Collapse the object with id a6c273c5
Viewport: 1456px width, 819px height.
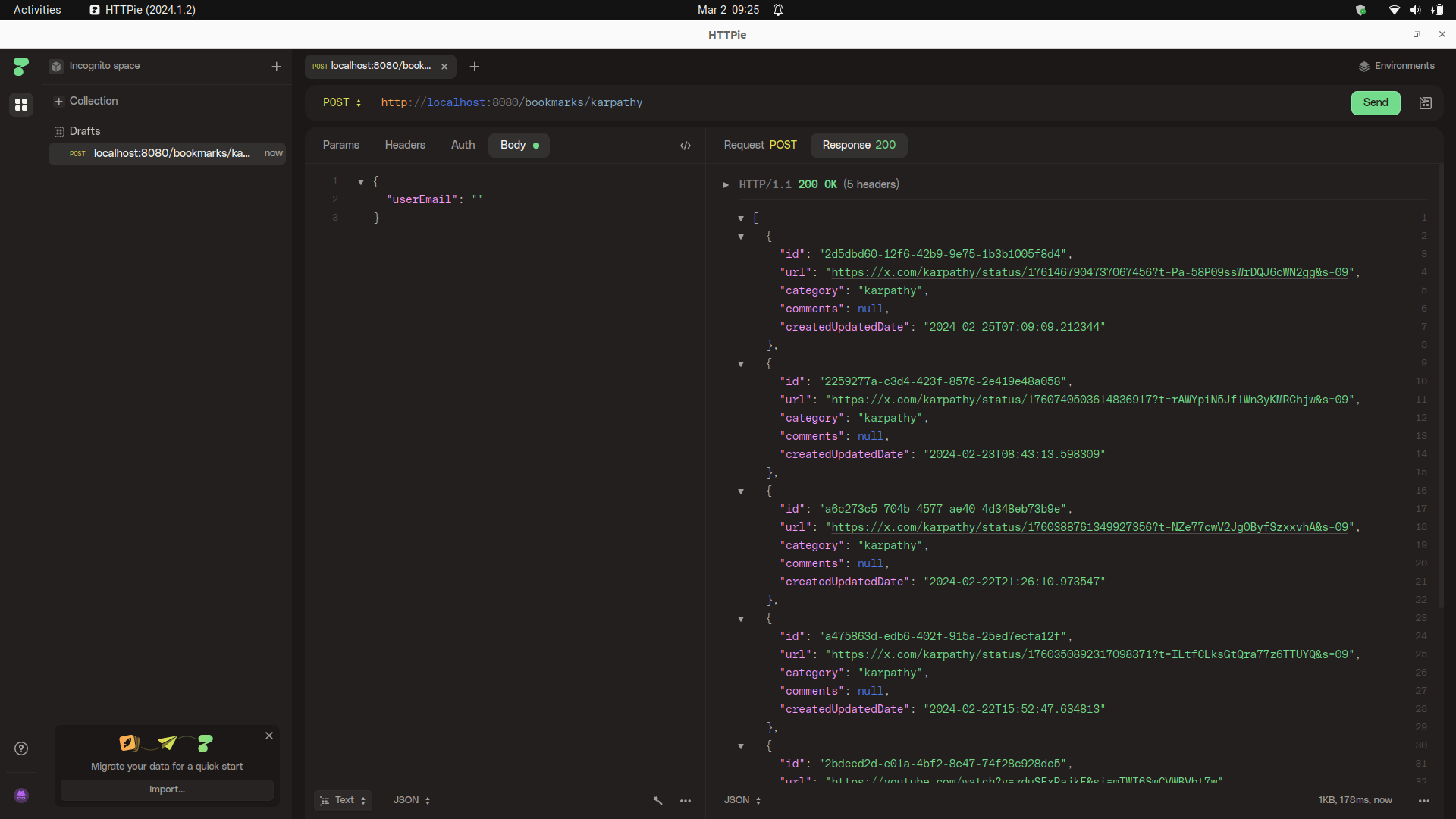click(741, 491)
